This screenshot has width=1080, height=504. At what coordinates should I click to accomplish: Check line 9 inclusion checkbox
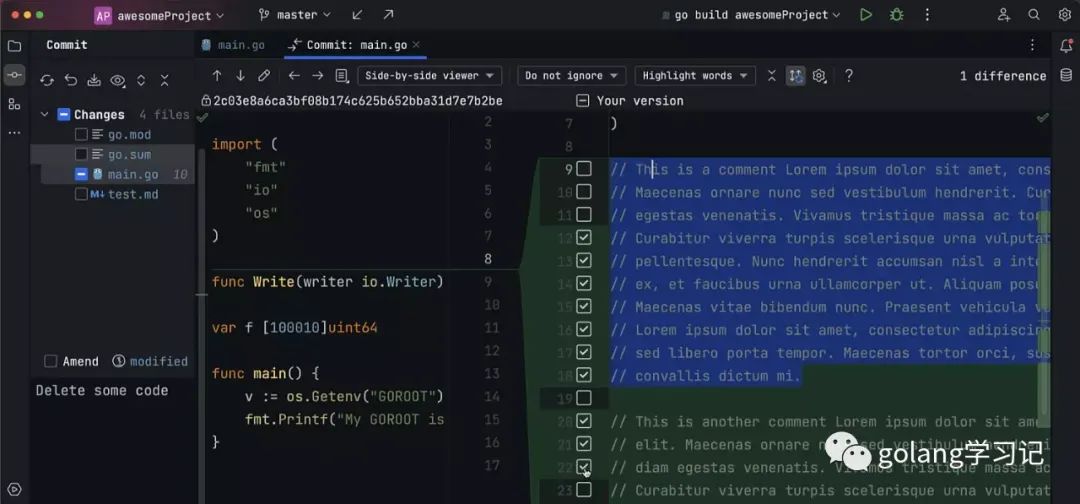coord(584,169)
